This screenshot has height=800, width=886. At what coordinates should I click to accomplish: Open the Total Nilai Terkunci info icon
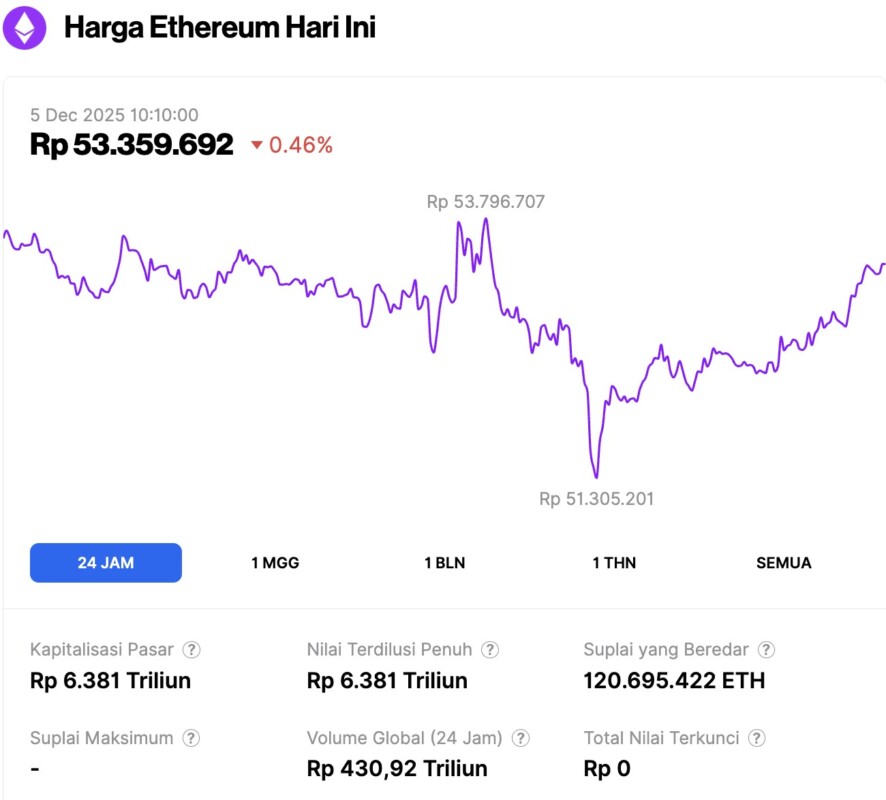tap(758, 739)
